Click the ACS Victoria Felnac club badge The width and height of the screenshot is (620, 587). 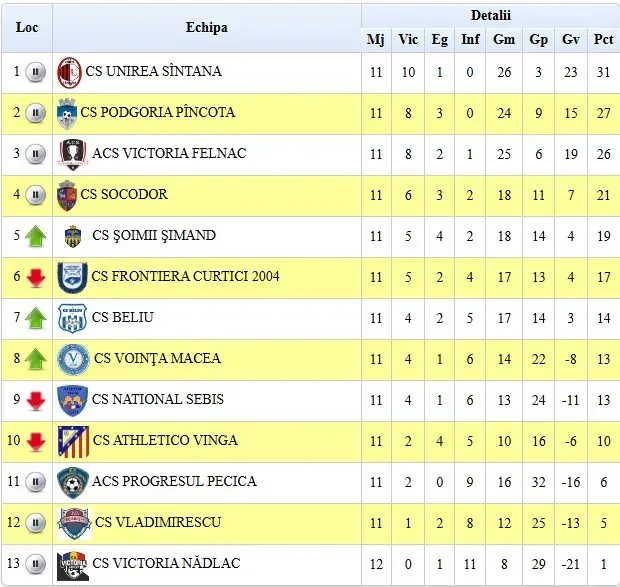coord(72,154)
